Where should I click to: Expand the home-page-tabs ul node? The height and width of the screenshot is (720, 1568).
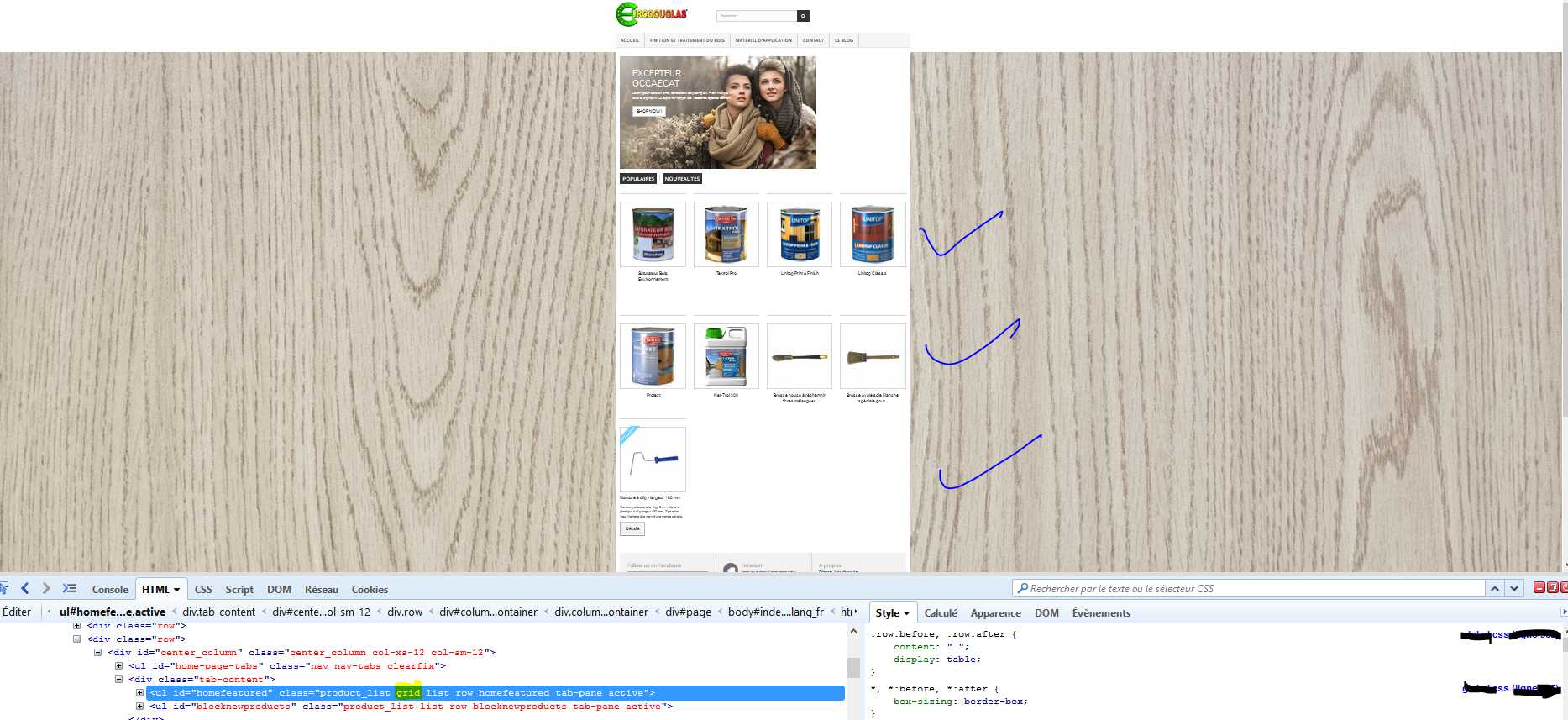point(119,665)
